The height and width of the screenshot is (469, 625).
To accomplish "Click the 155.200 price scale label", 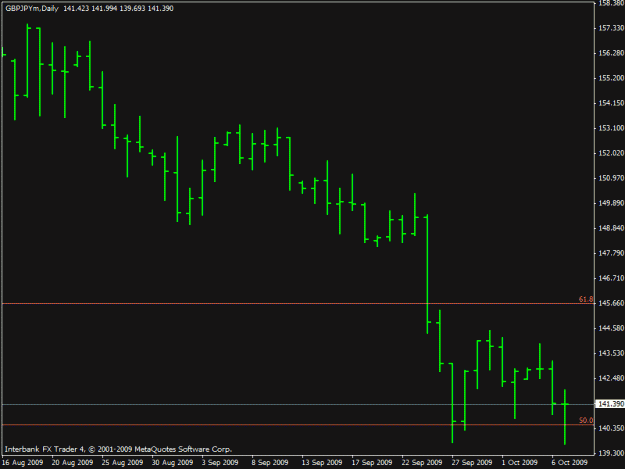I will [x=611, y=78].
